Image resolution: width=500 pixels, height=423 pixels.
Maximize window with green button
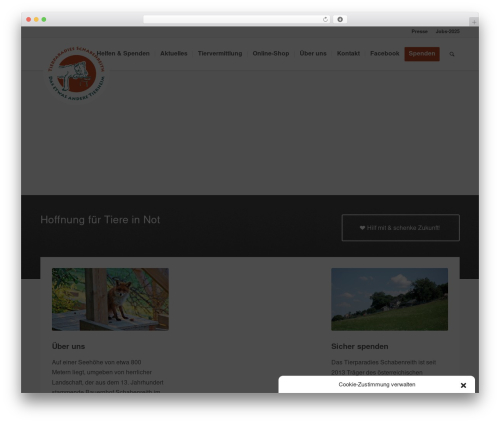pyautogui.click(x=44, y=20)
